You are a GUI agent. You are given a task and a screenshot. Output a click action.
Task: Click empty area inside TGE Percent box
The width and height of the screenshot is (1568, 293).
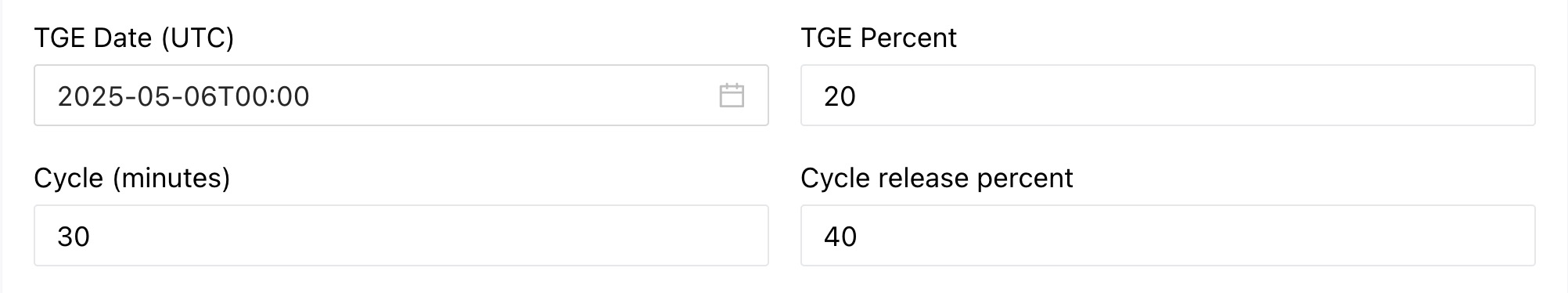coord(1197,96)
